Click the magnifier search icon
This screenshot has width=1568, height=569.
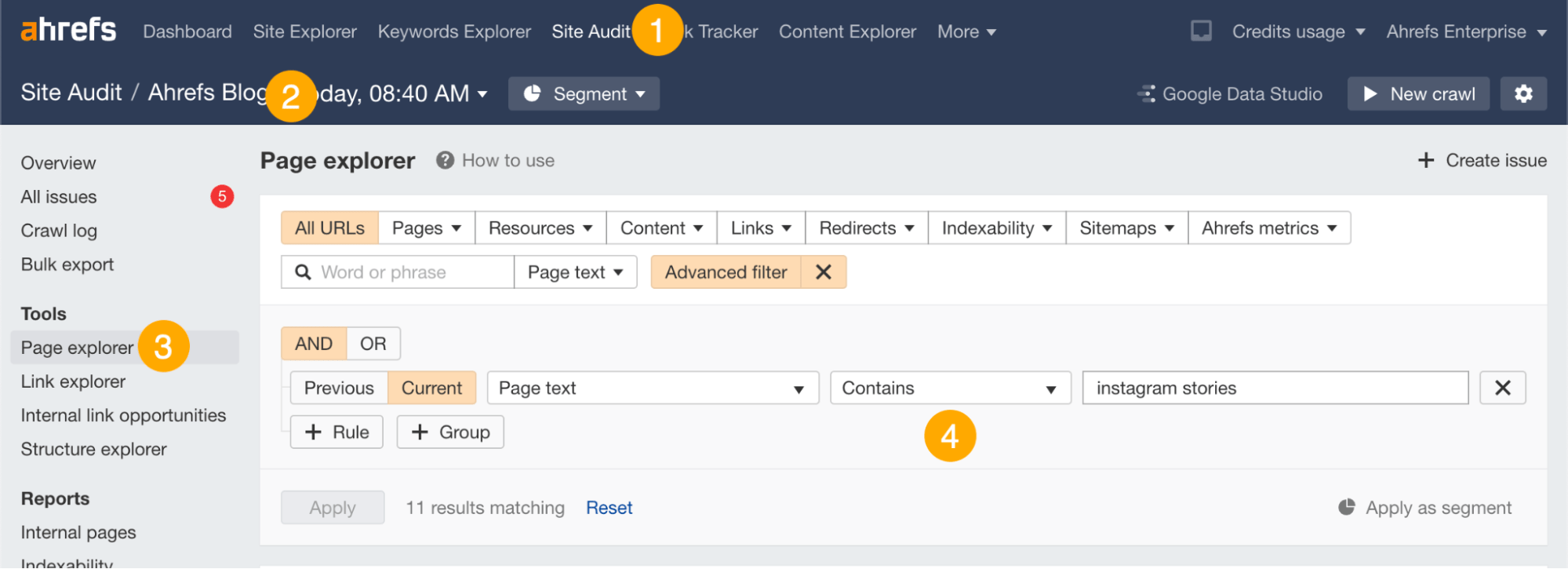[303, 272]
